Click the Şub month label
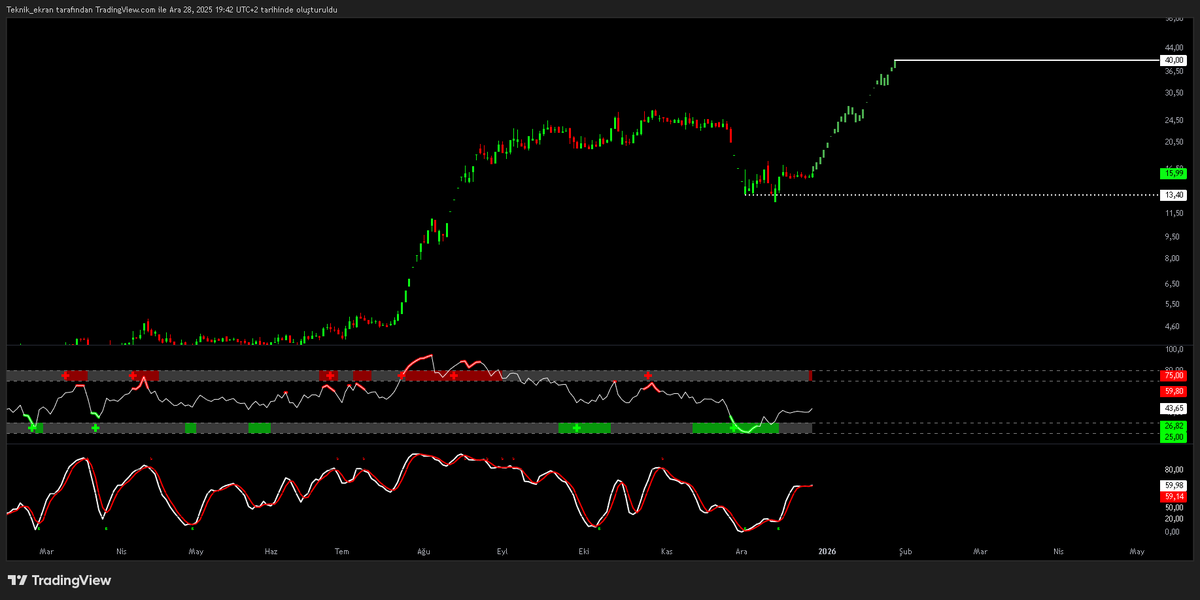This screenshot has height=600, width=1200. coord(906,551)
